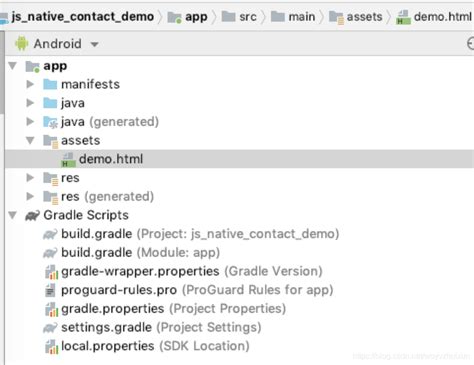474x365 pixels.
Task: Click the Android robot icon in the panel header
Action: click(22, 44)
